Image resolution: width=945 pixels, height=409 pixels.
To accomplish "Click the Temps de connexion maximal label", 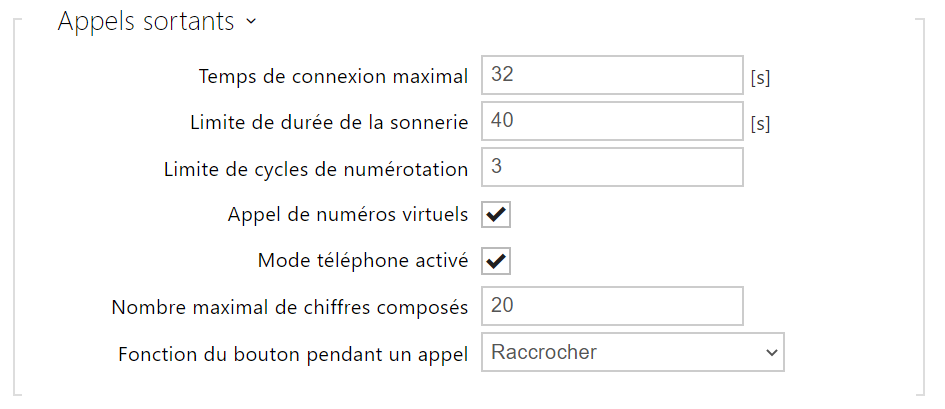I will [x=333, y=77].
